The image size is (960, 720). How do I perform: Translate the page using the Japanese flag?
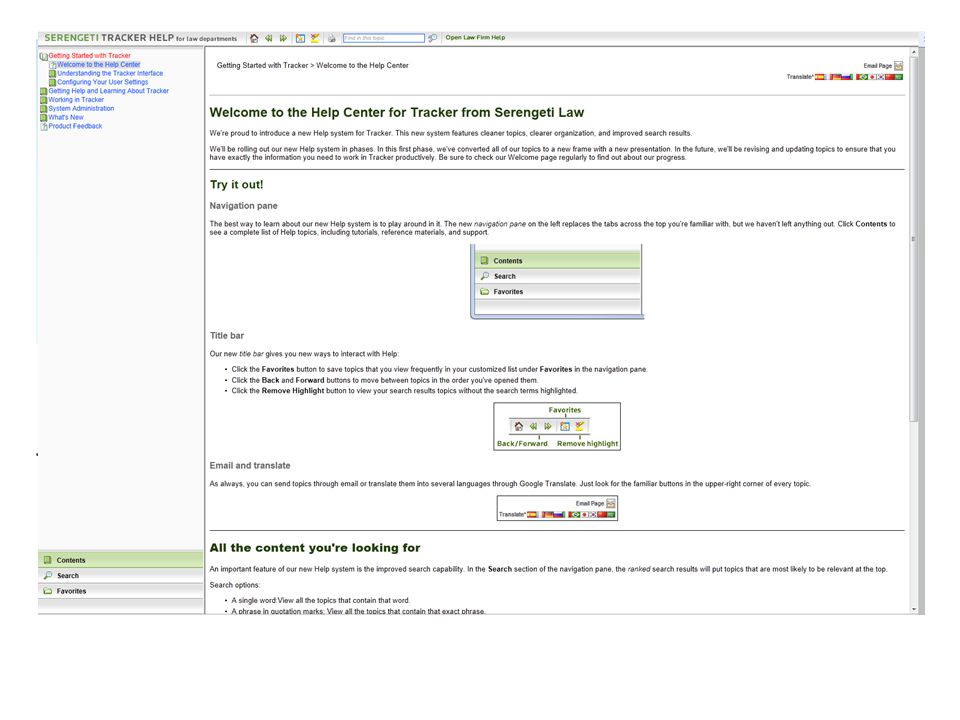coord(872,77)
